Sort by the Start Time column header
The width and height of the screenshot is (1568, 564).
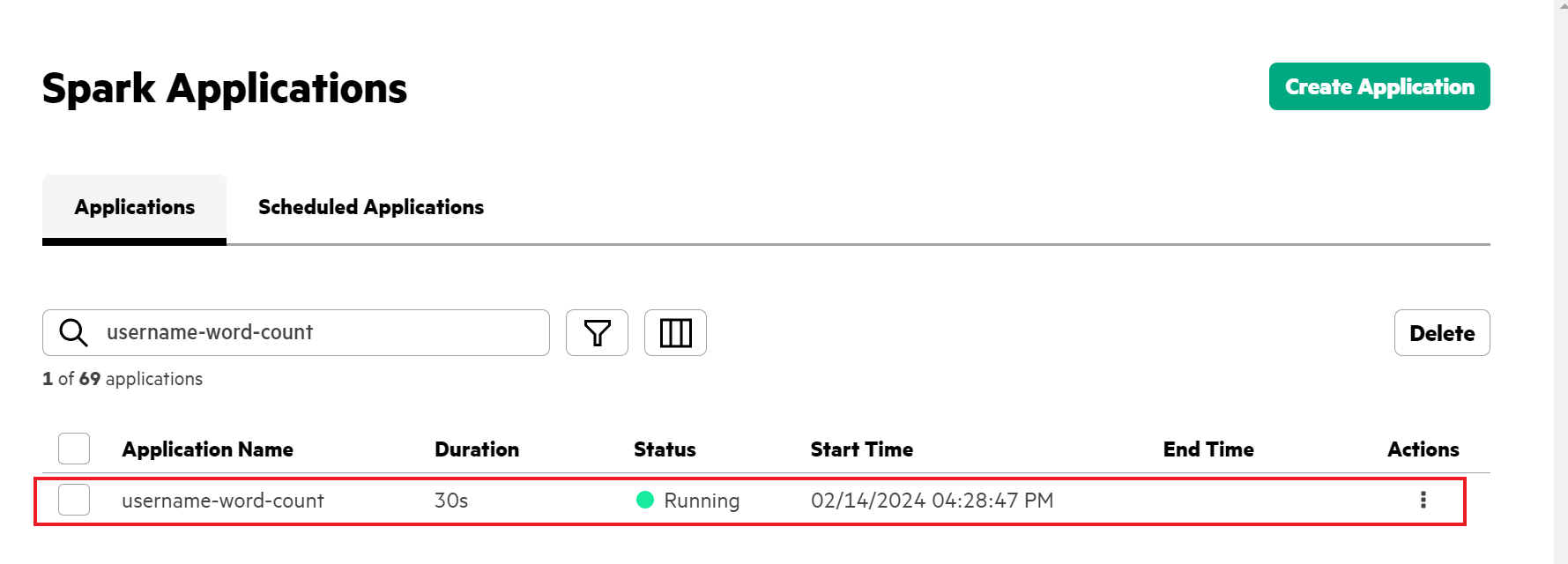pos(862,449)
